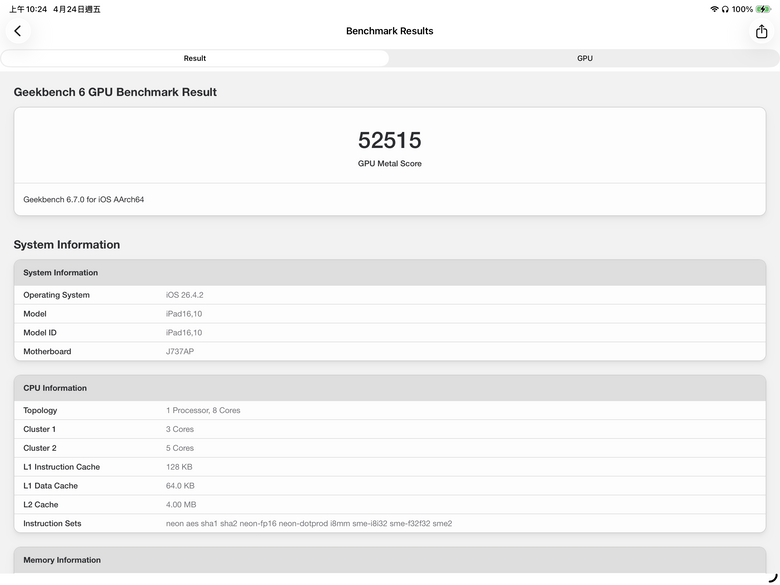
Task: Select the Instruction Sets row label
Action: (52, 524)
